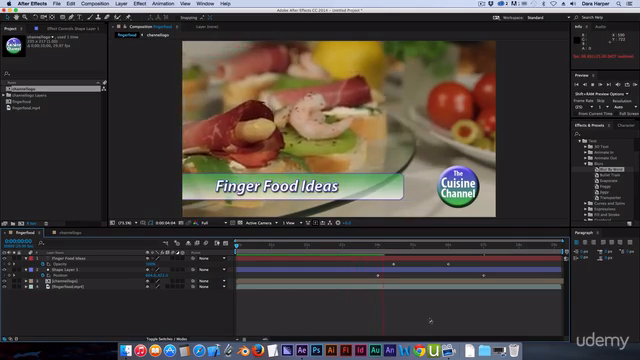Toggle Full Screen checkbox in Preview panel
Screen dimensions: 640x360
click(x=616, y=113)
